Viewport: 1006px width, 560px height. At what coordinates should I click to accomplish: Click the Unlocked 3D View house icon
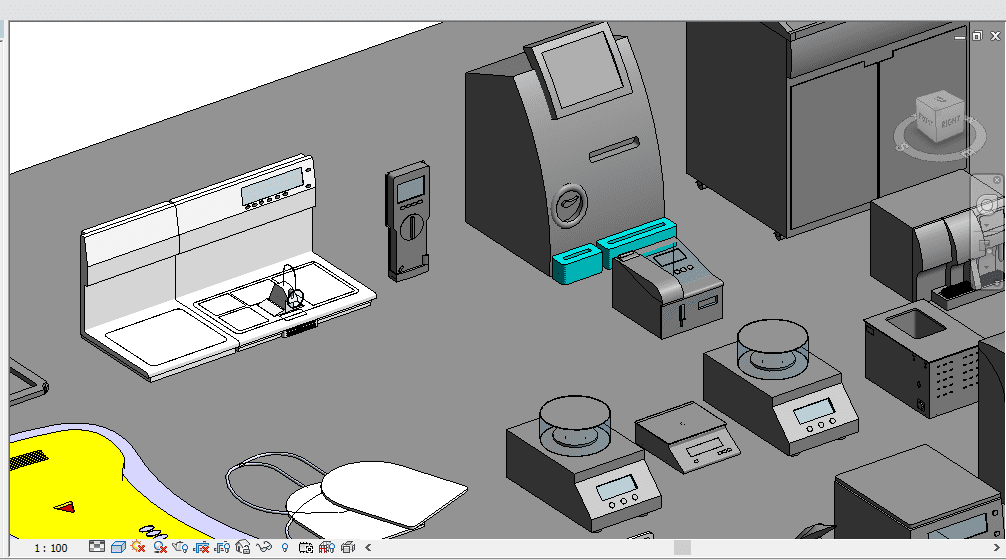[243, 547]
